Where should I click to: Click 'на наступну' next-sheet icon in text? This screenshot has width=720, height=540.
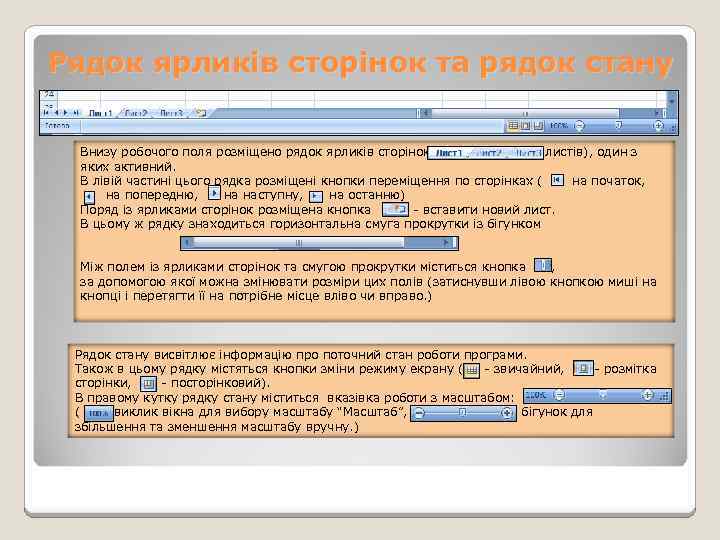pyautogui.click(x=214, y=193)
